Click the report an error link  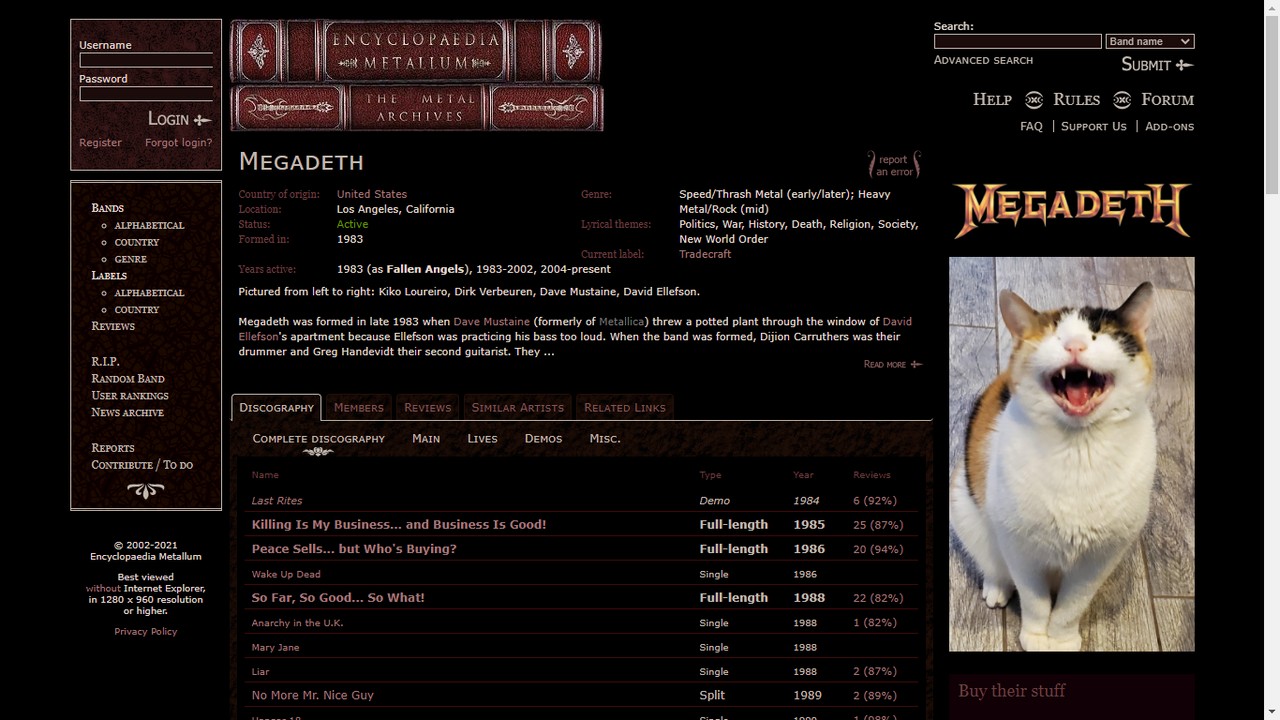(893, 165)
